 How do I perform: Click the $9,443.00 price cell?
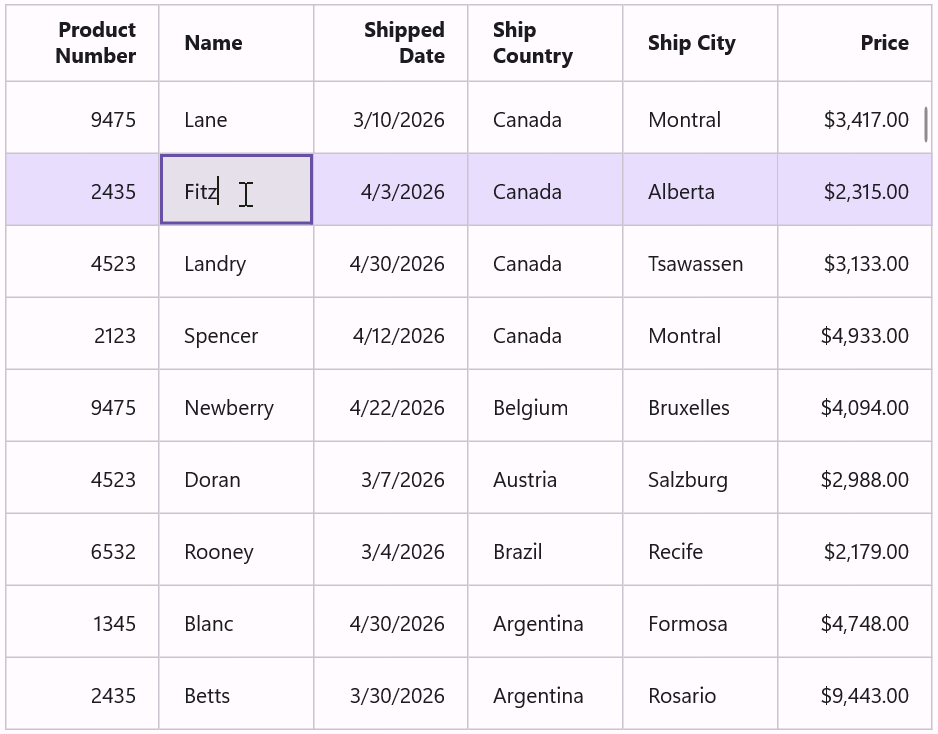pos(854,694)
